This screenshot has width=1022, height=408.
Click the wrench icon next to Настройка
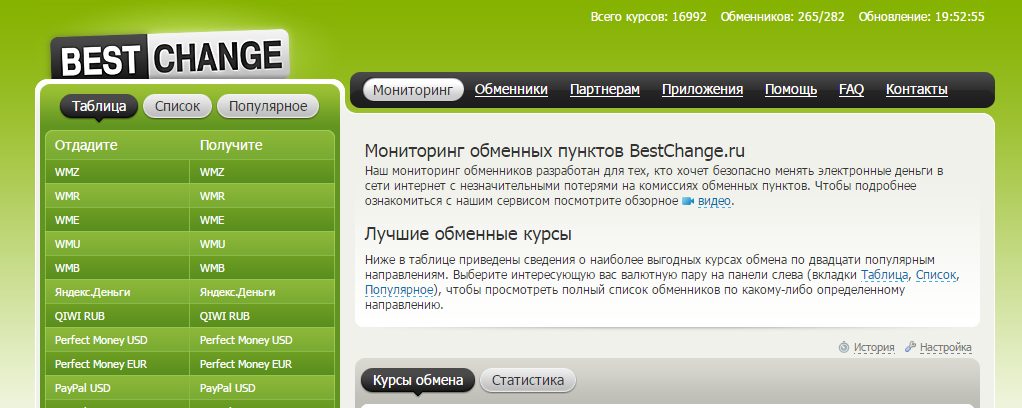click(911, 347)
